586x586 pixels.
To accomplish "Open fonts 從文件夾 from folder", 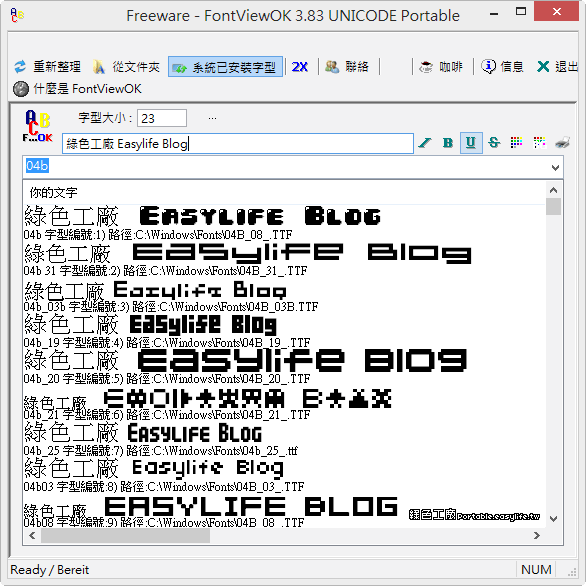I will (126, 67).
